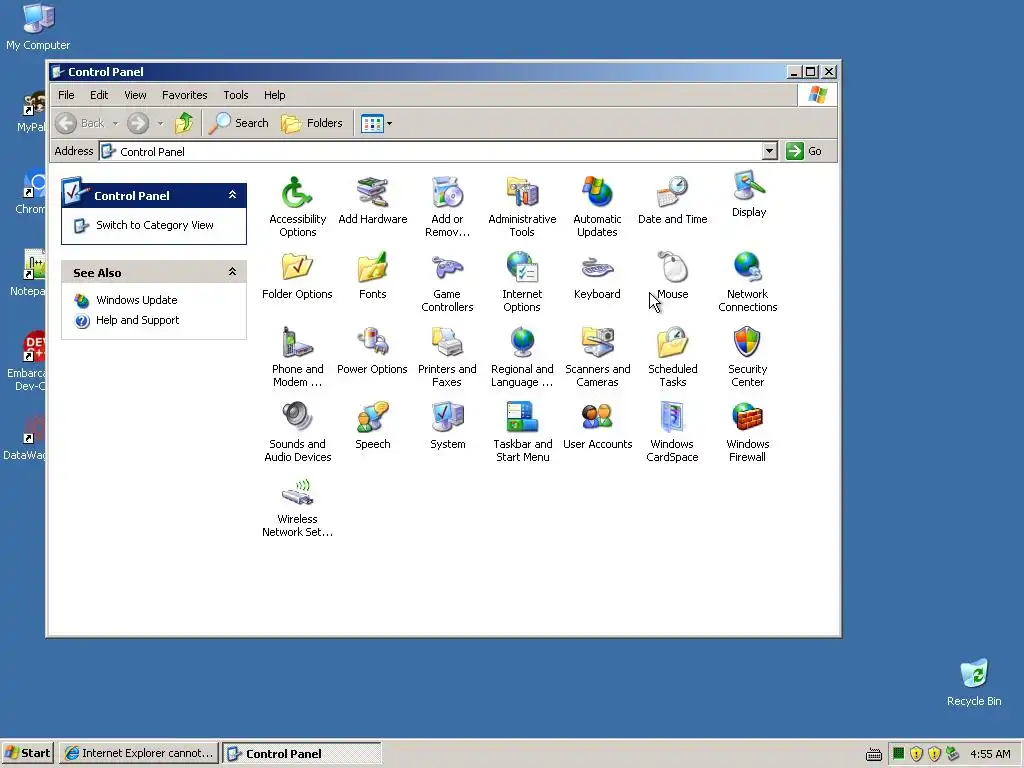The image size is (1024, 768).
Task: Click the Control Panel taskbar button
Action: coord(302,753)
